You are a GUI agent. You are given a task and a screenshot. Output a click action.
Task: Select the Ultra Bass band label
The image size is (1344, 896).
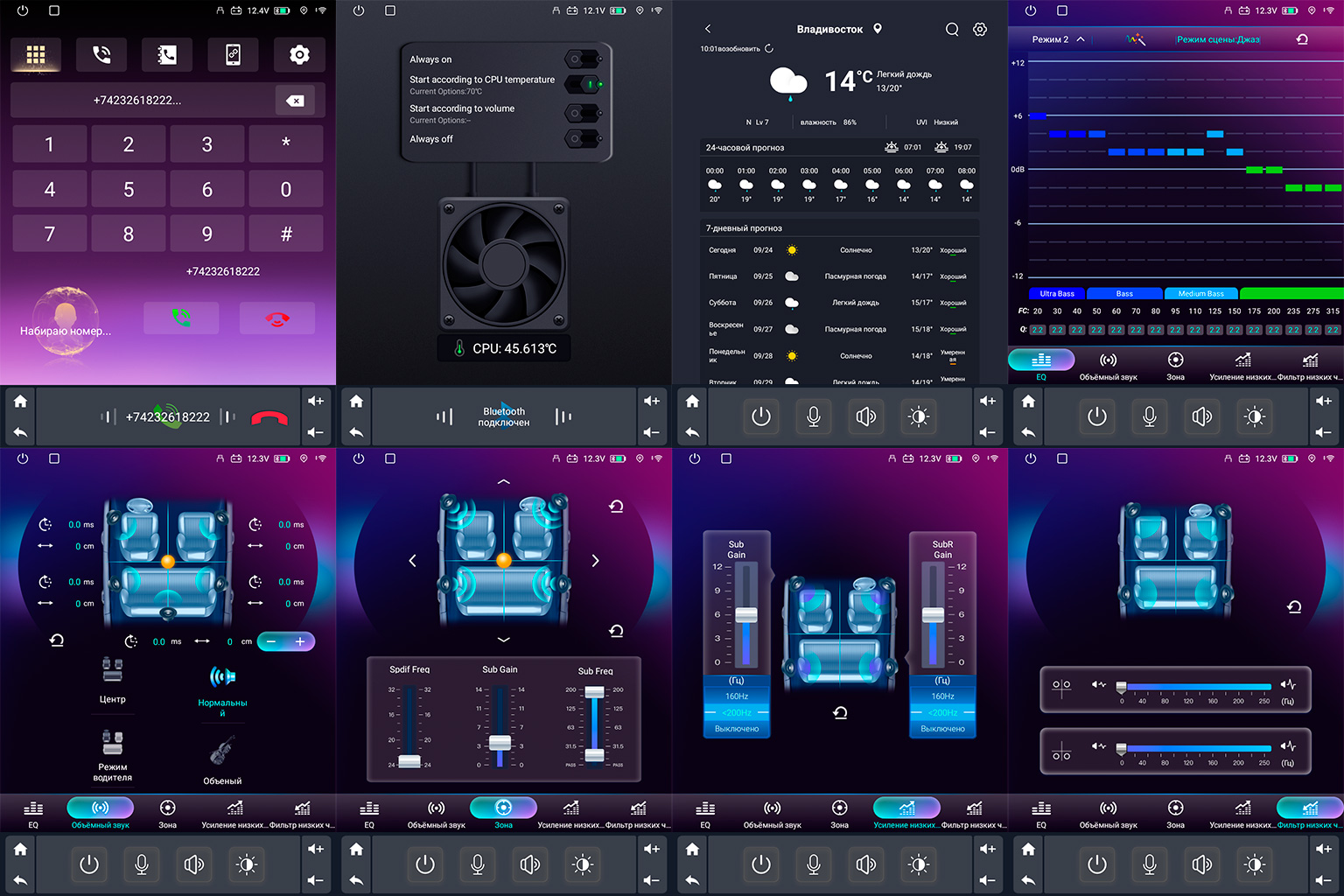coord(1057,294)
